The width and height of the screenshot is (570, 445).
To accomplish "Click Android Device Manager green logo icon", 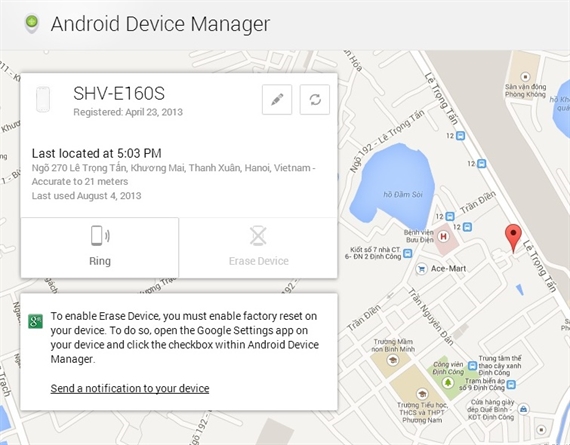I will click(x=32, y=23).
